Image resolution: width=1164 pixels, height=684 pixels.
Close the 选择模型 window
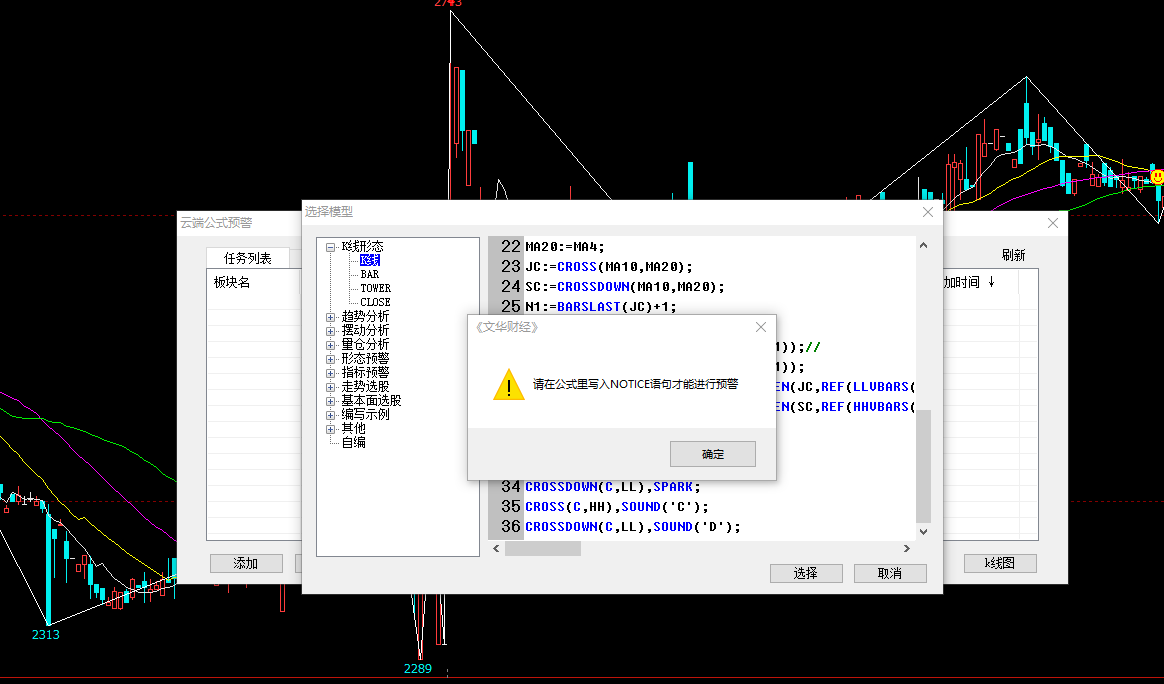pos(927,212)
